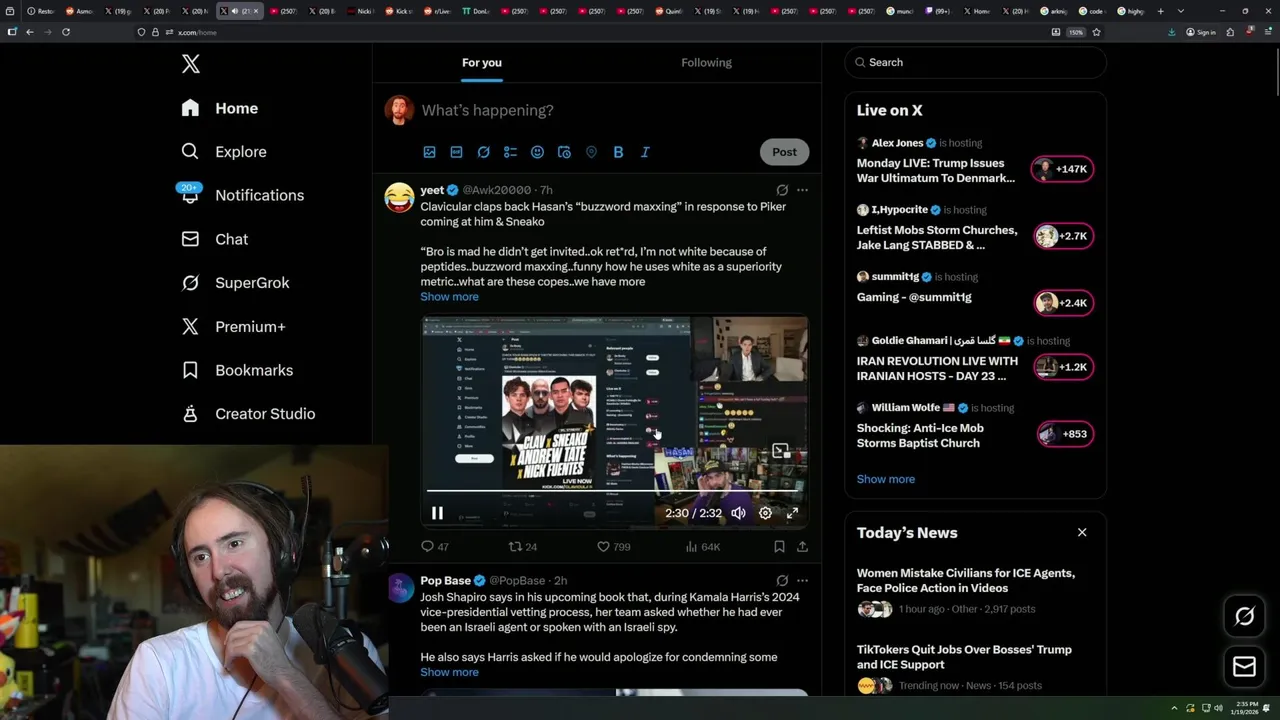Image resolution: width=1280 pixels, height=720 pixels.
Task: Open more options on yeet's post
Action: pyautogui.click(x=802, y=190)
